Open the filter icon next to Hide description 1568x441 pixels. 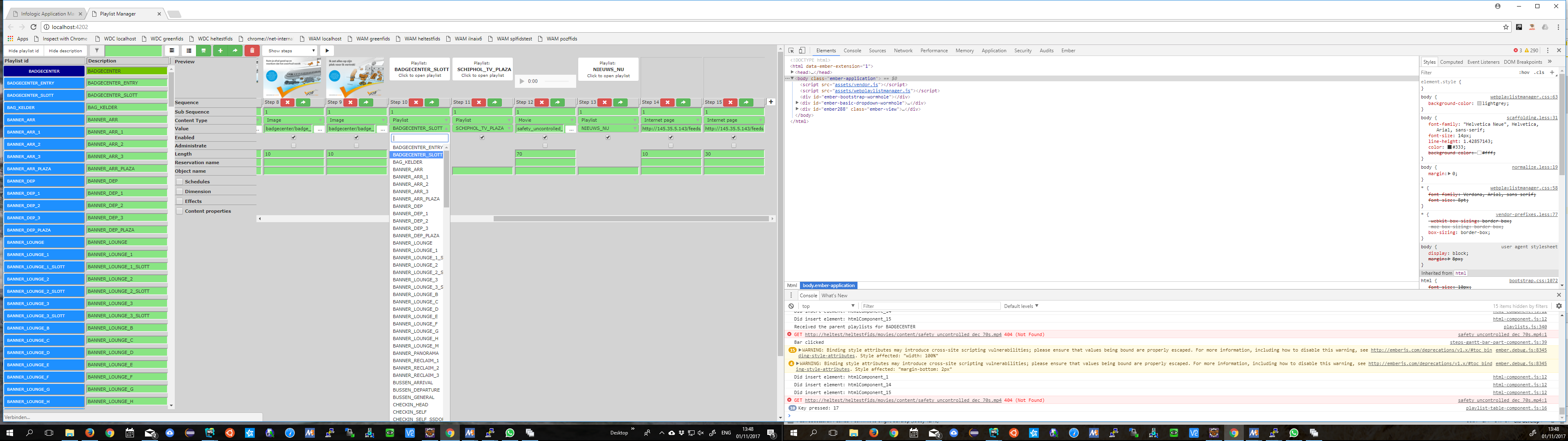pyautogui.click(x=98, y=51)
